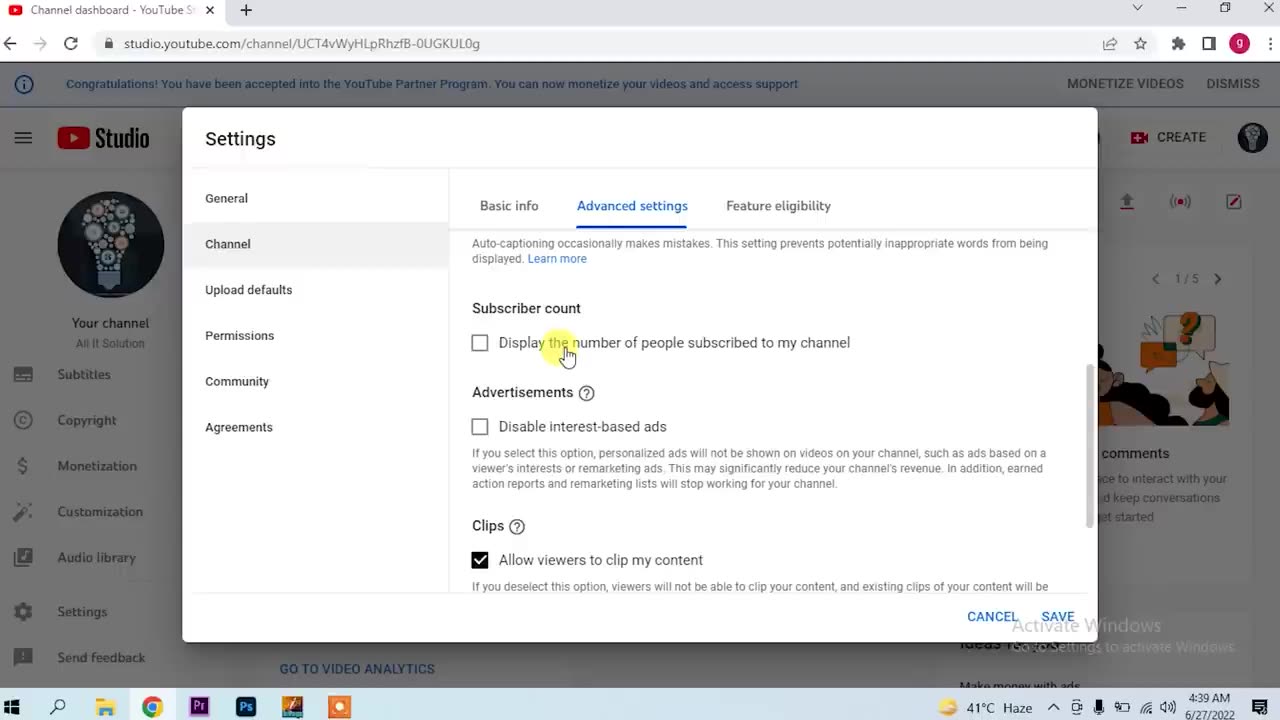Click MONETIZE VIDEOS in the banner
Image resolution: width=1280 pixels, height=720 pixels.
click(x=1125, y=84)
